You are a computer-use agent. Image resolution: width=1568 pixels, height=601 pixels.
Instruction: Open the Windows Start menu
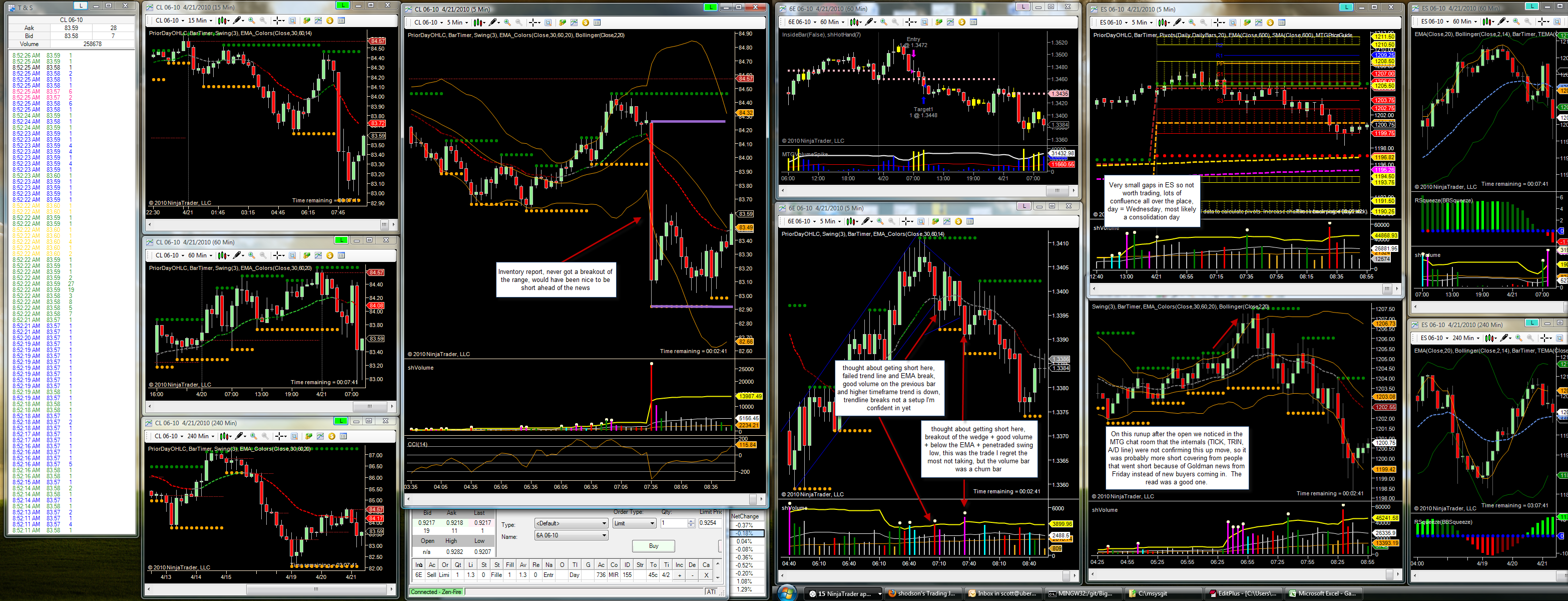(787, 593)
